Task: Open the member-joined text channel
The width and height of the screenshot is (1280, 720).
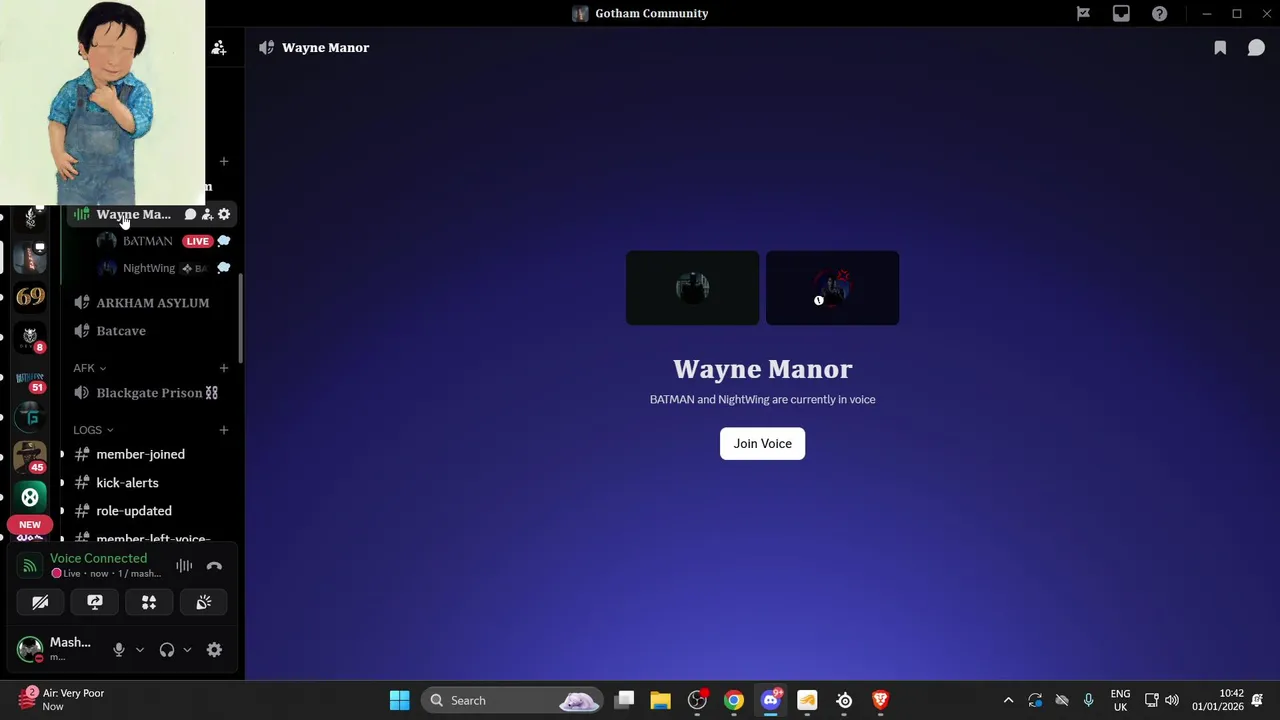Action: [140, 454]
